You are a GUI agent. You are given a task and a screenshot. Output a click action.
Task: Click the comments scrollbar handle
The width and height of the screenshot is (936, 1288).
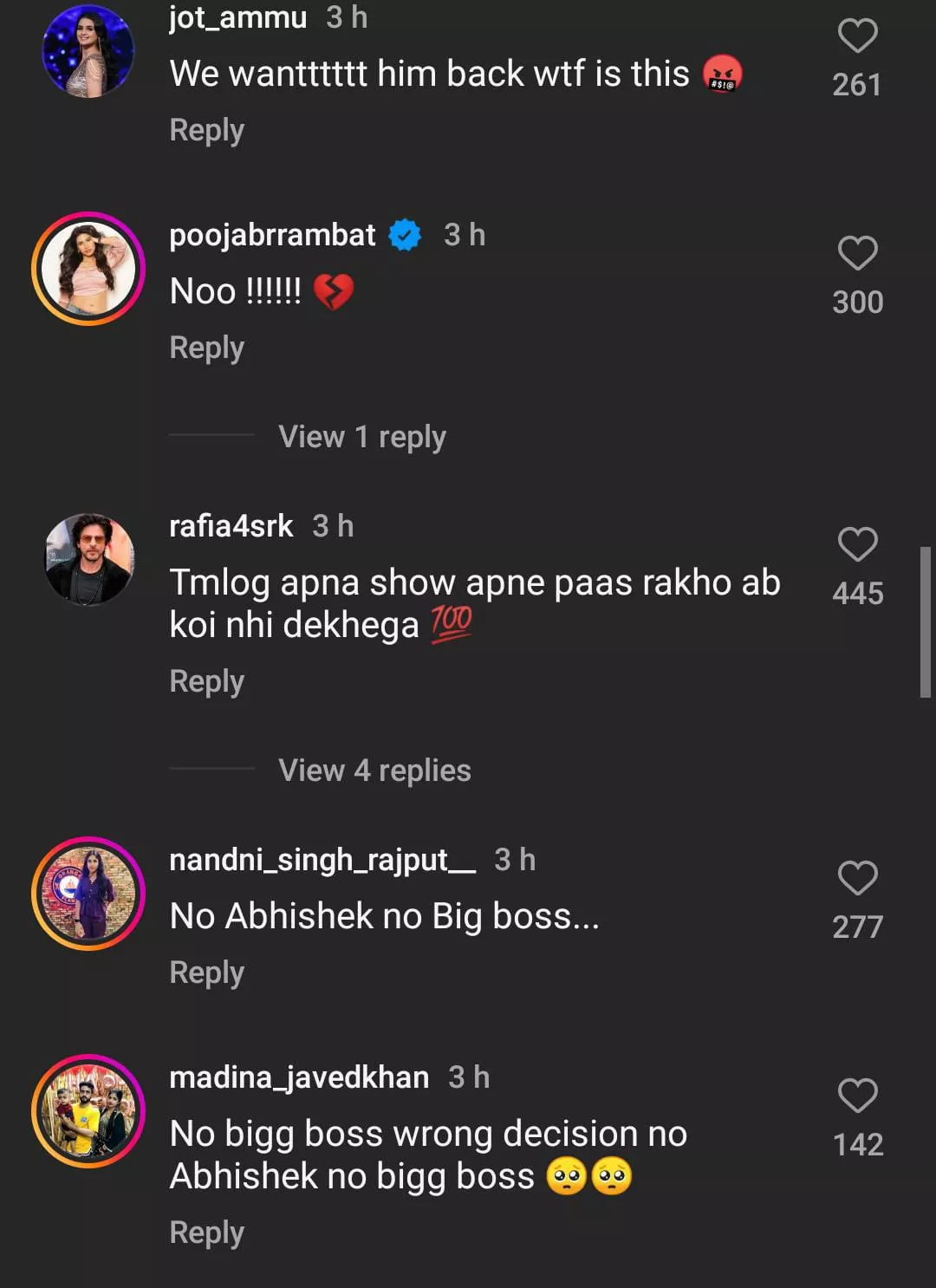[925, 621]
